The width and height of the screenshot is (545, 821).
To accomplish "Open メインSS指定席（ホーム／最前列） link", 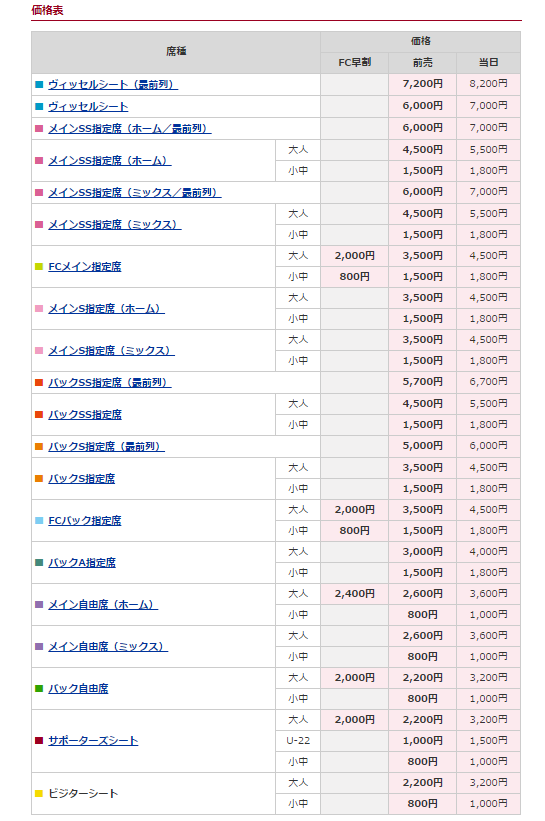I will tap(130, 128).
